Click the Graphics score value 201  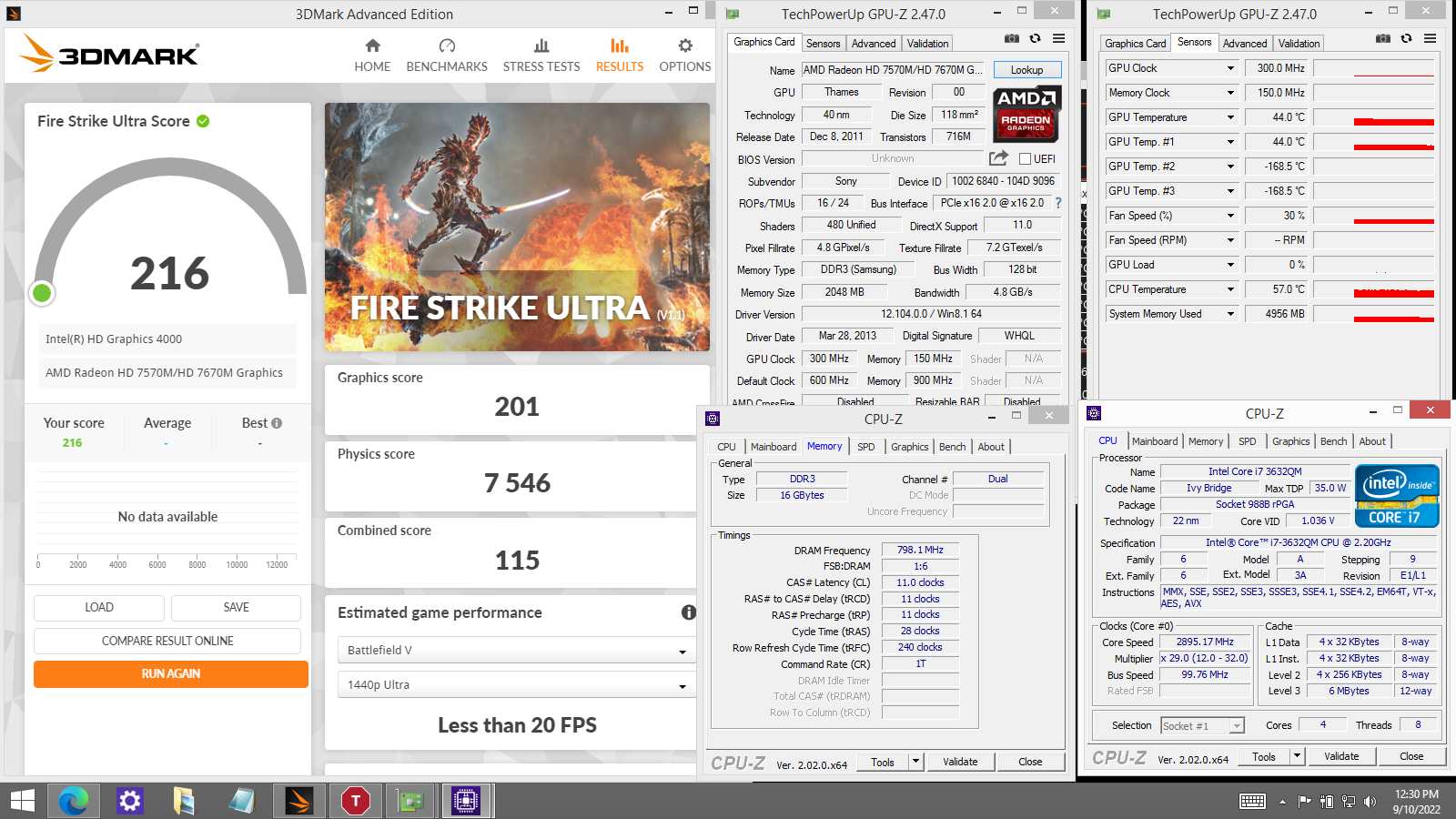517,407
